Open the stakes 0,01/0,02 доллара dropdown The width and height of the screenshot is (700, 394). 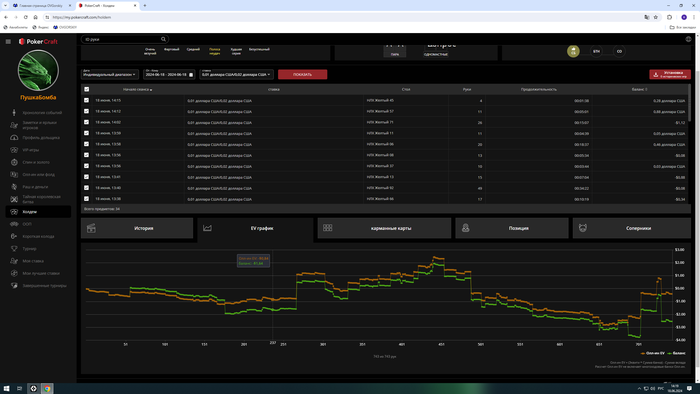click(x=237, y=74)
